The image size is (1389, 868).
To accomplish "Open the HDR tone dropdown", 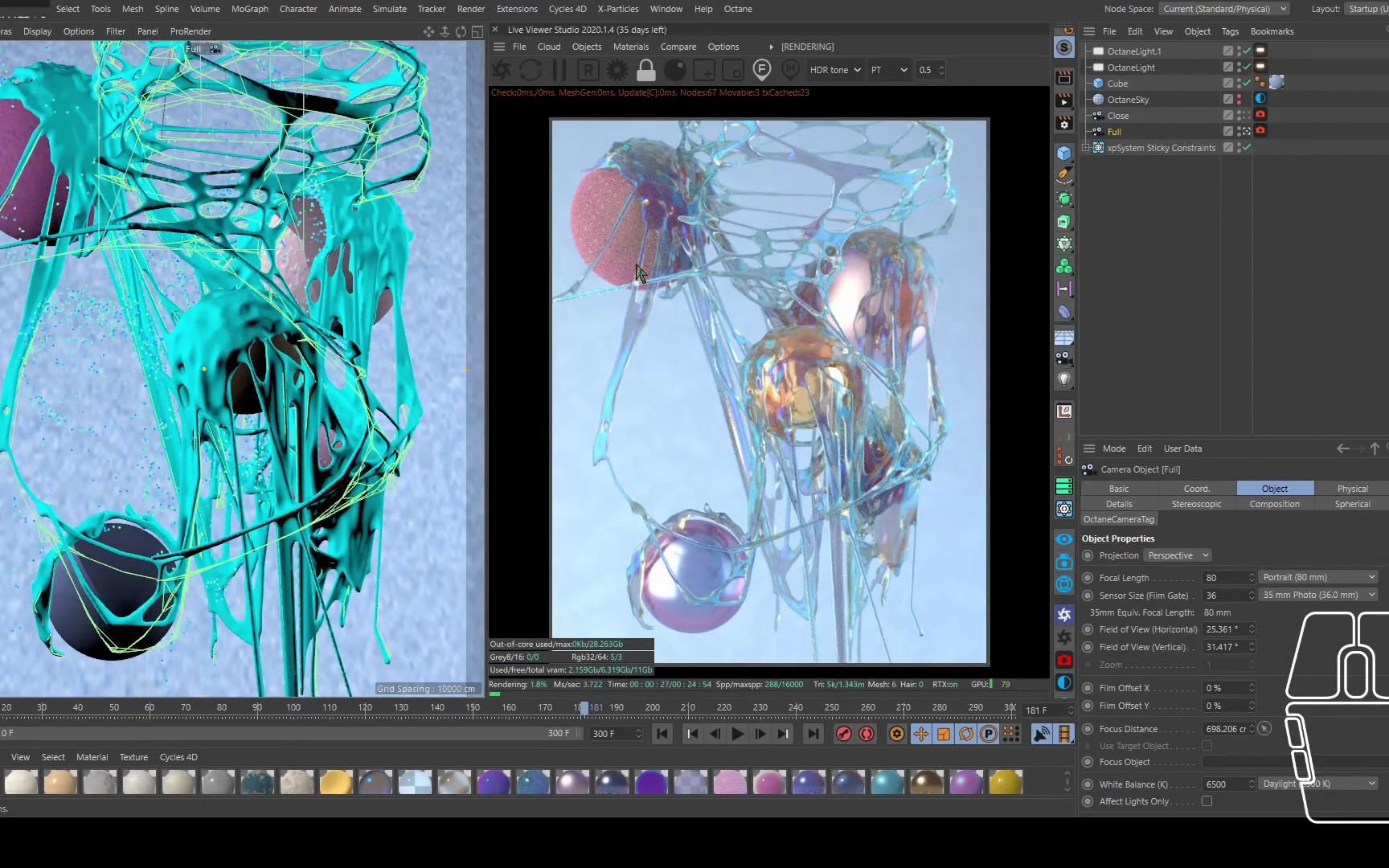I will tap(834, 70).
